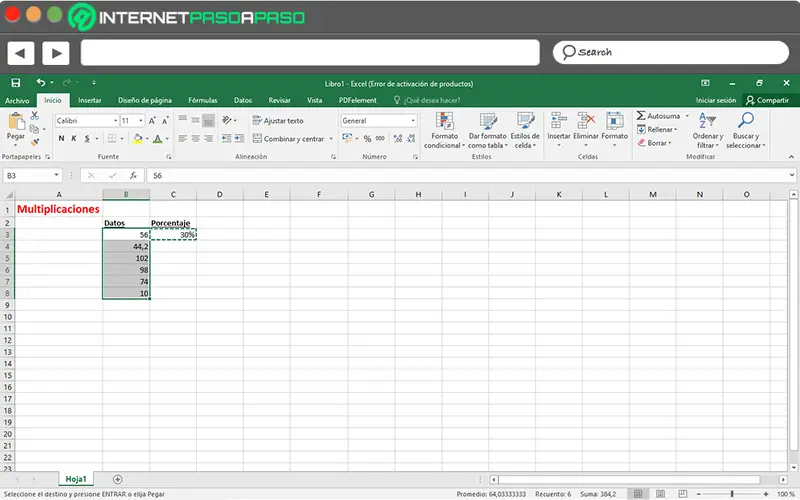
Task: Undo the last action
Action: [41, 82]
